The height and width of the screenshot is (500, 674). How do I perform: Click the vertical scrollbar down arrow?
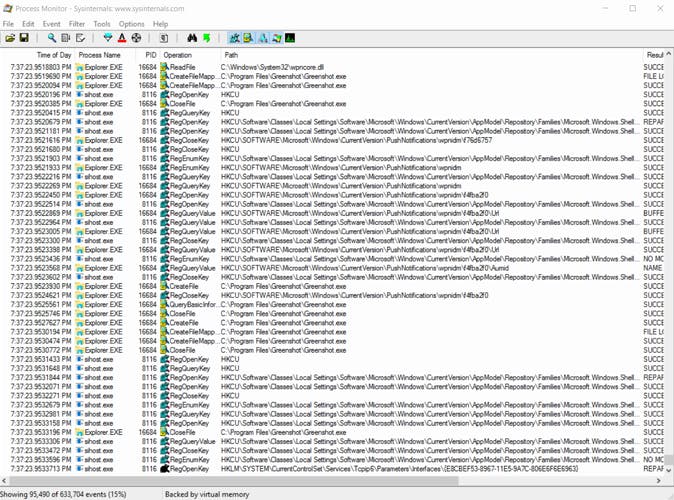(668, 470)
